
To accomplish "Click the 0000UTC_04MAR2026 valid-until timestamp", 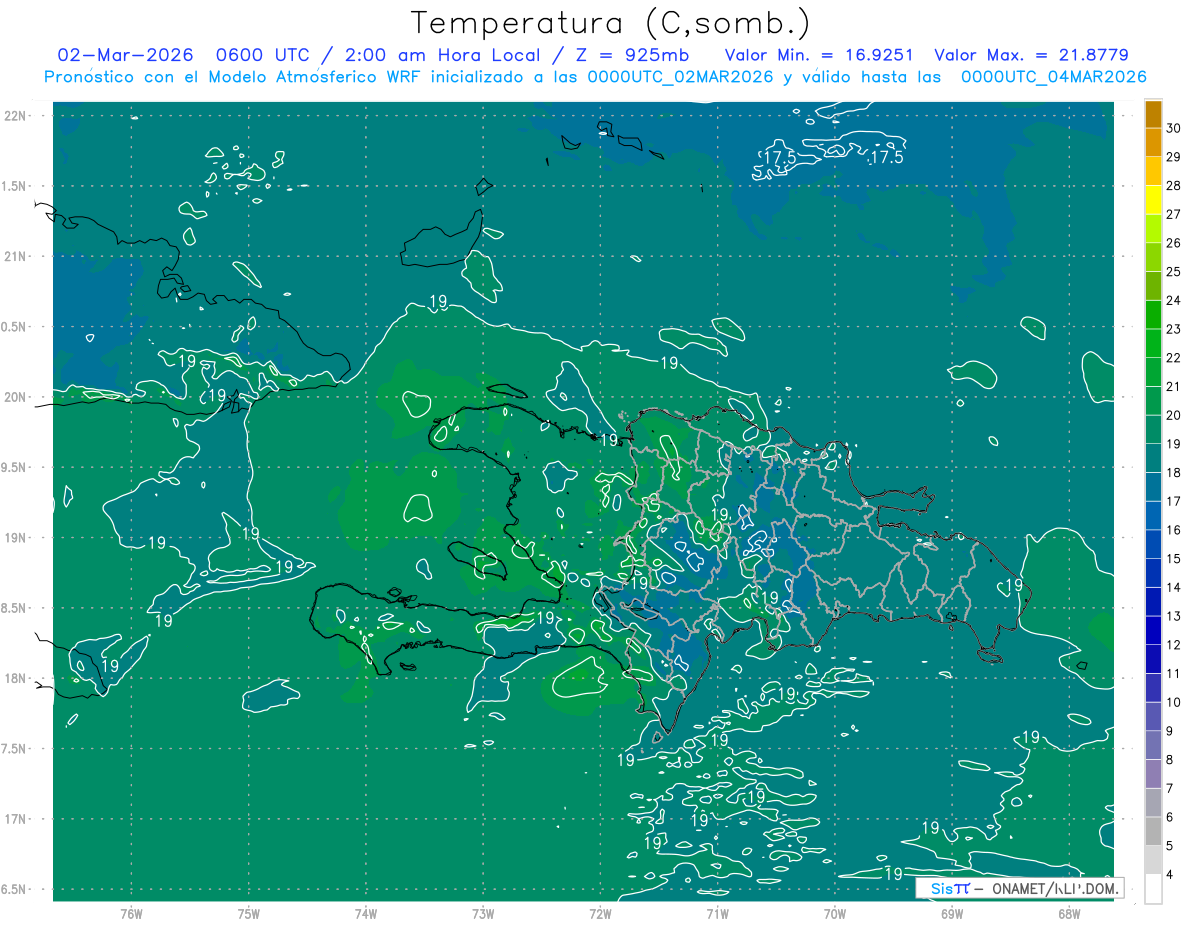I will pyautogui.click(x=1053, y=76).
